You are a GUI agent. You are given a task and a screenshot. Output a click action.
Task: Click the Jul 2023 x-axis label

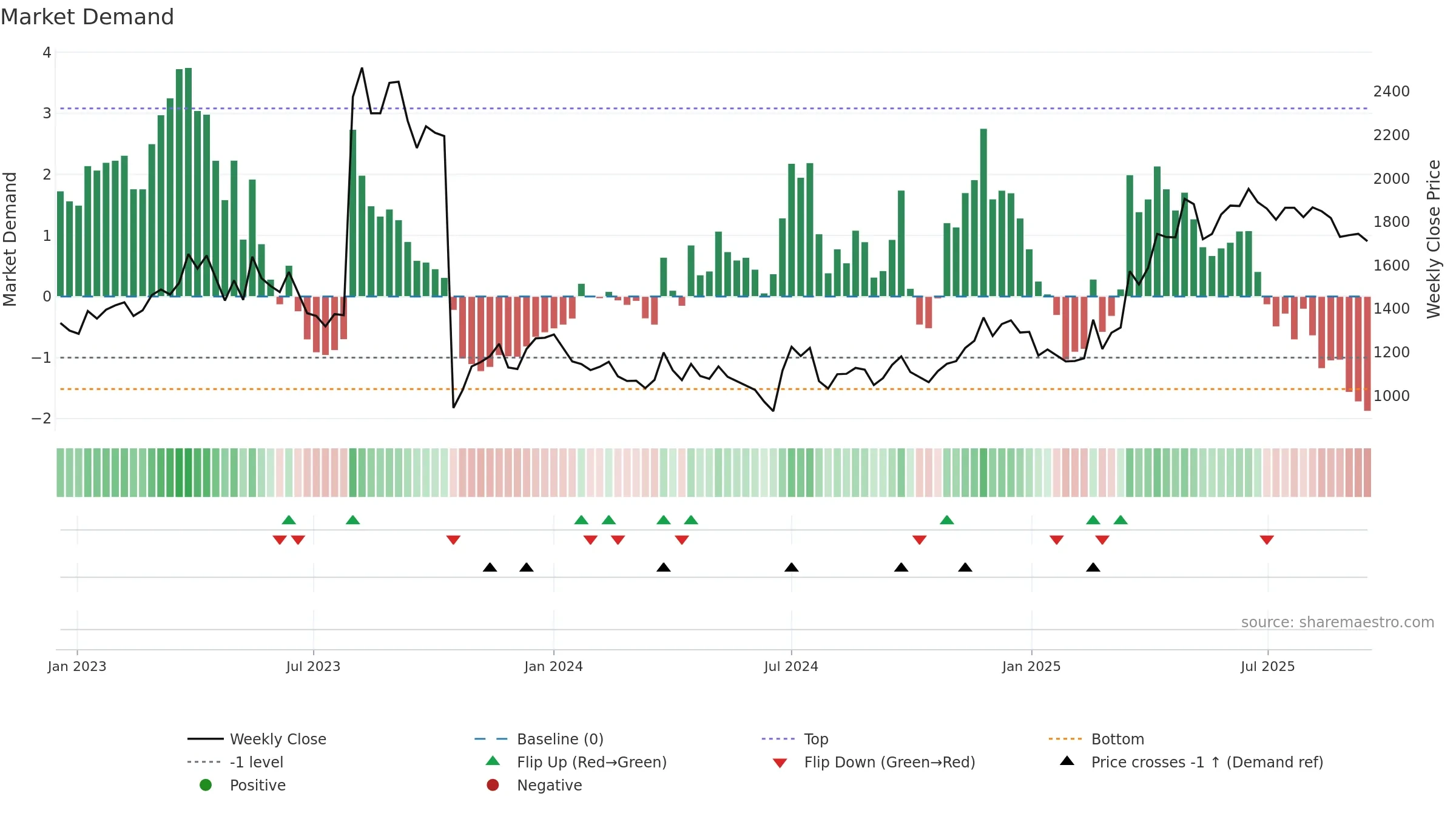click(x=314, y=667)
